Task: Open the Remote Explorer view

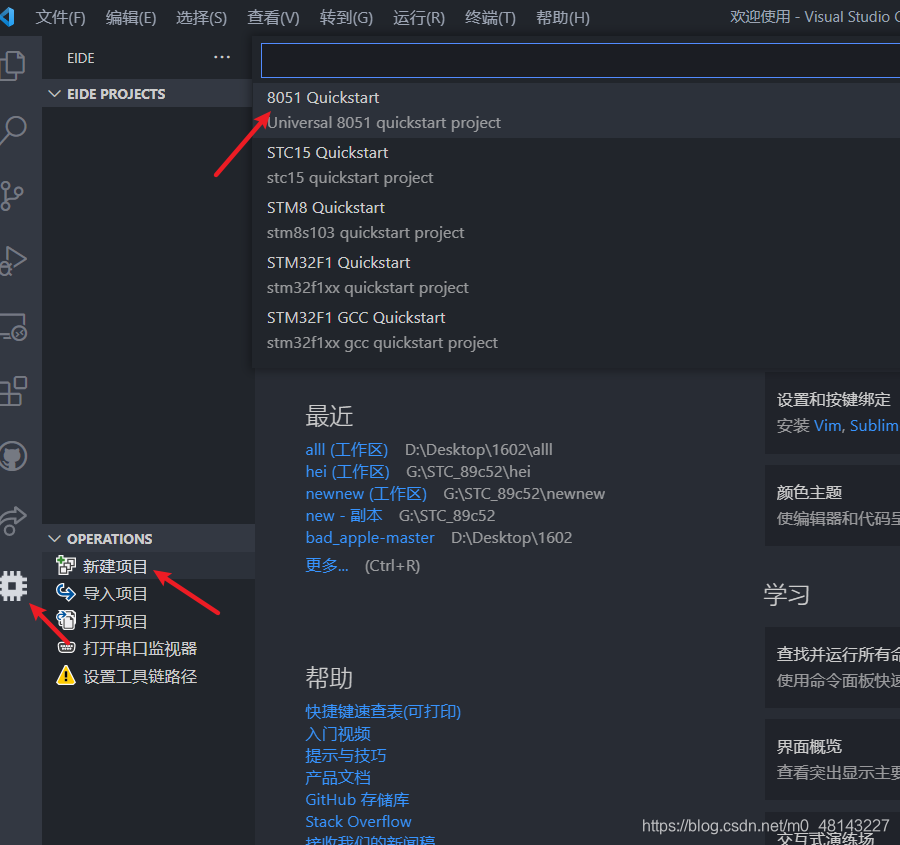Action: coord(13,327)
